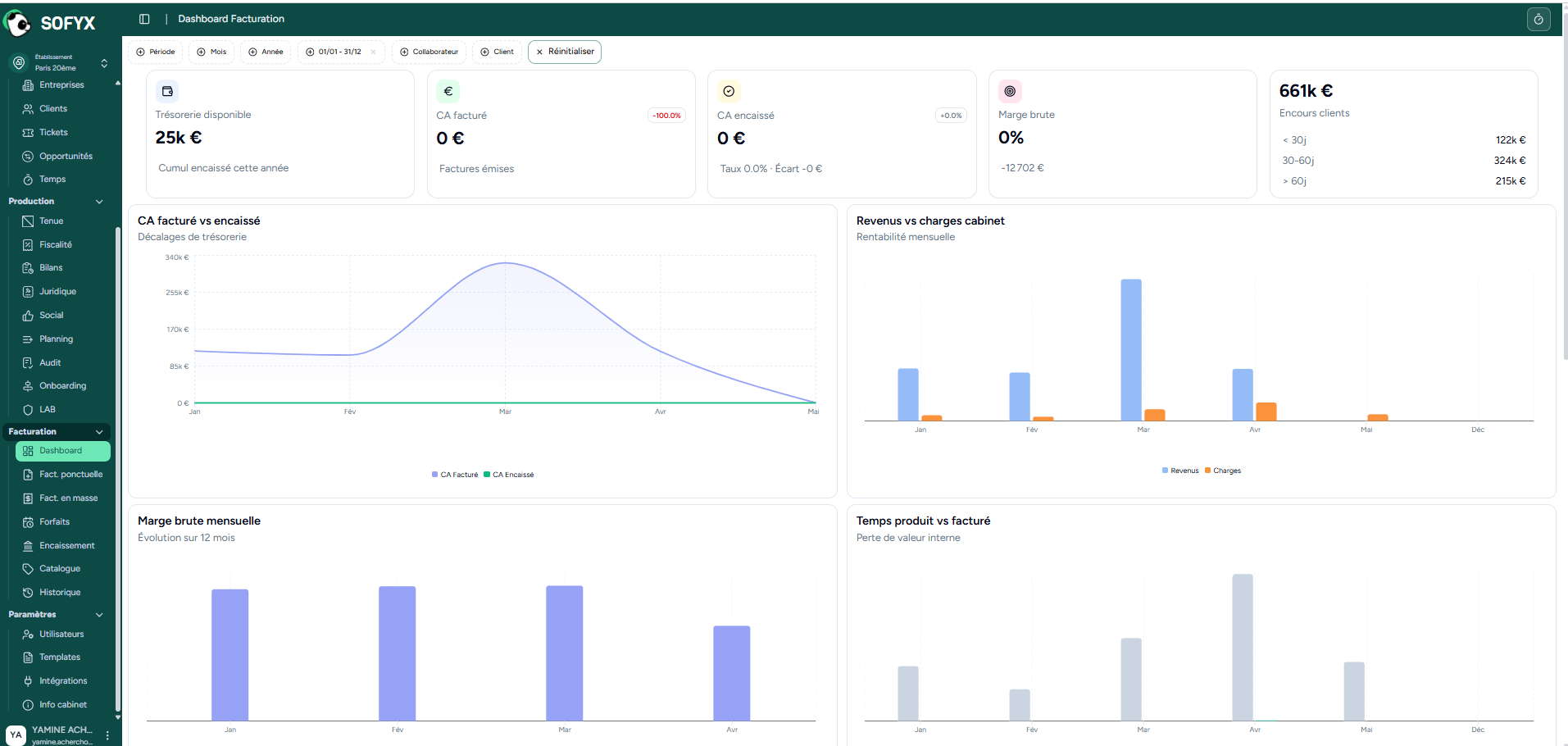Click the Réinitialiser button

[x=565, y=52]
